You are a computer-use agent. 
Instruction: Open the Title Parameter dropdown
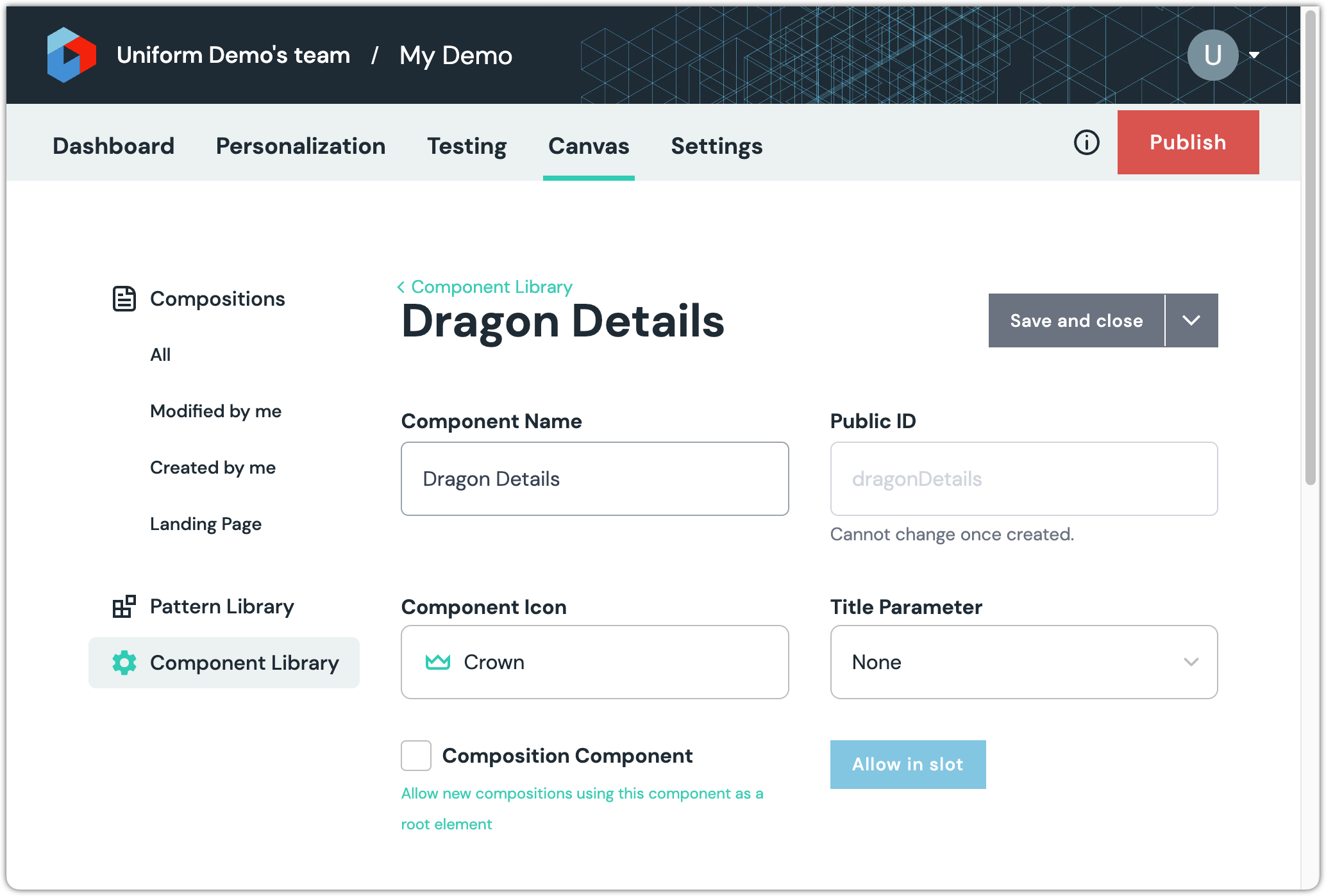[1023, 662]
